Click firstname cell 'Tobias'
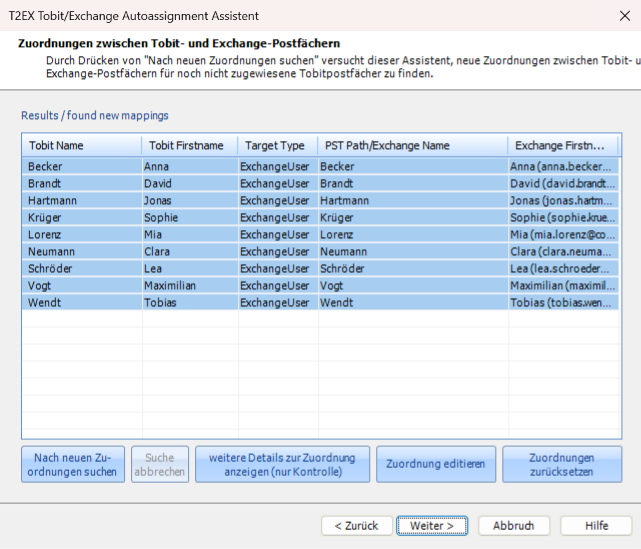 (190, 303)
